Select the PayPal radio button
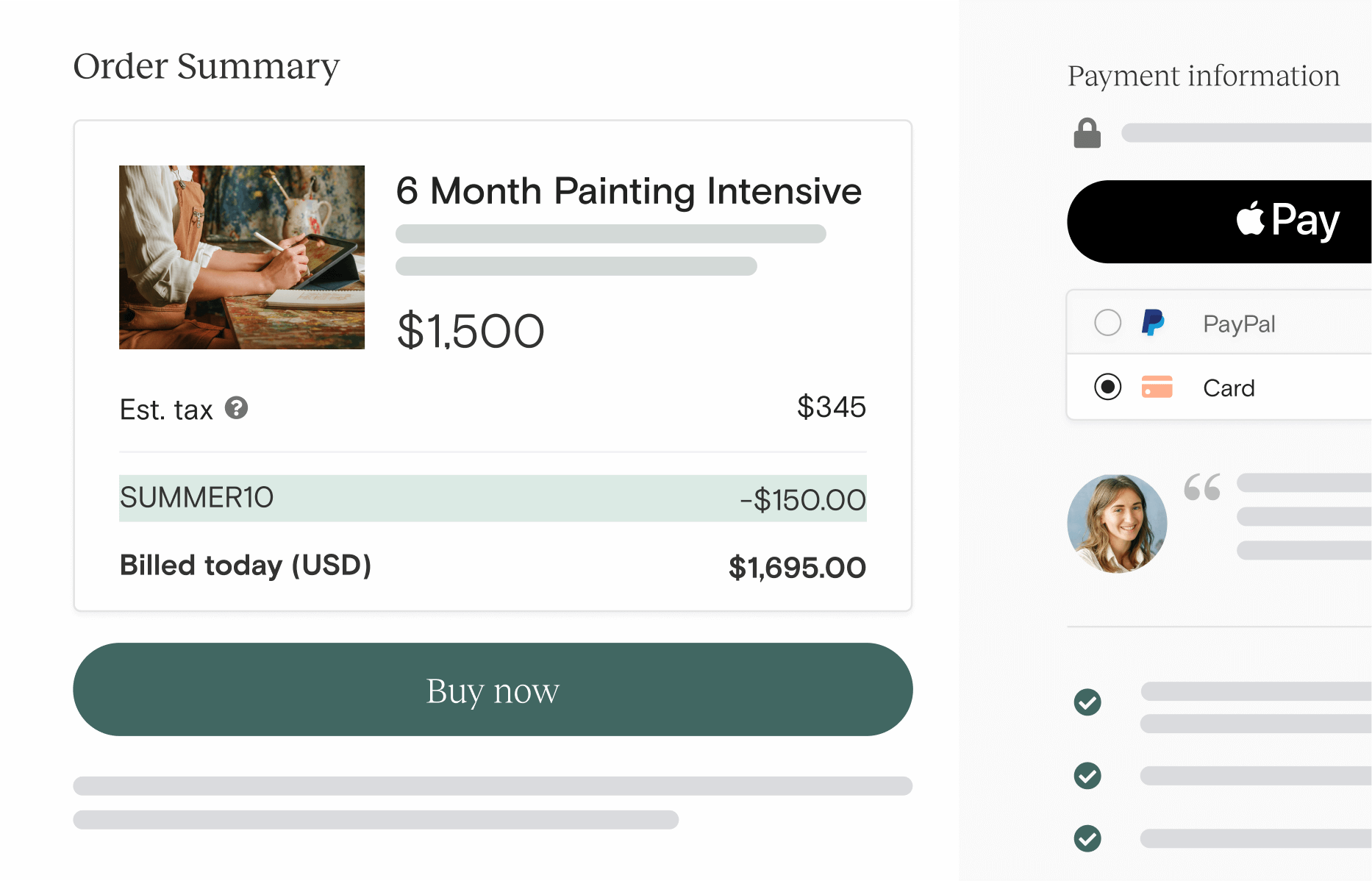 pyautogui.click(x=1107, y=323)
